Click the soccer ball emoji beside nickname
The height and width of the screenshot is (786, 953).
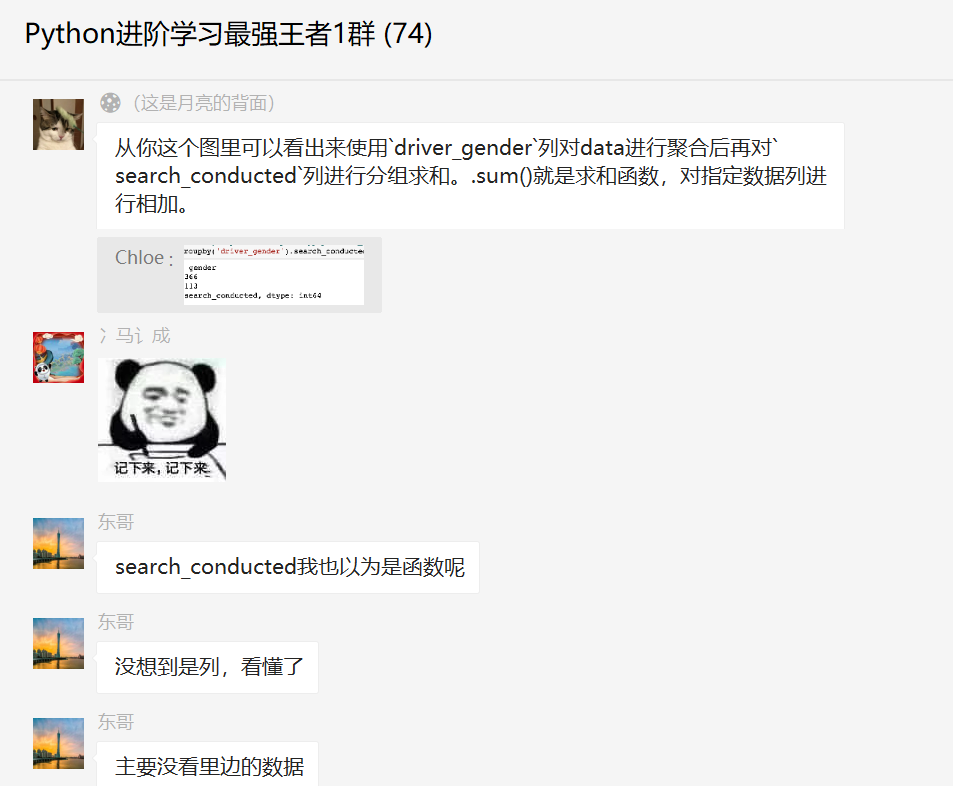pyautogui.click(x=111, y=103)
